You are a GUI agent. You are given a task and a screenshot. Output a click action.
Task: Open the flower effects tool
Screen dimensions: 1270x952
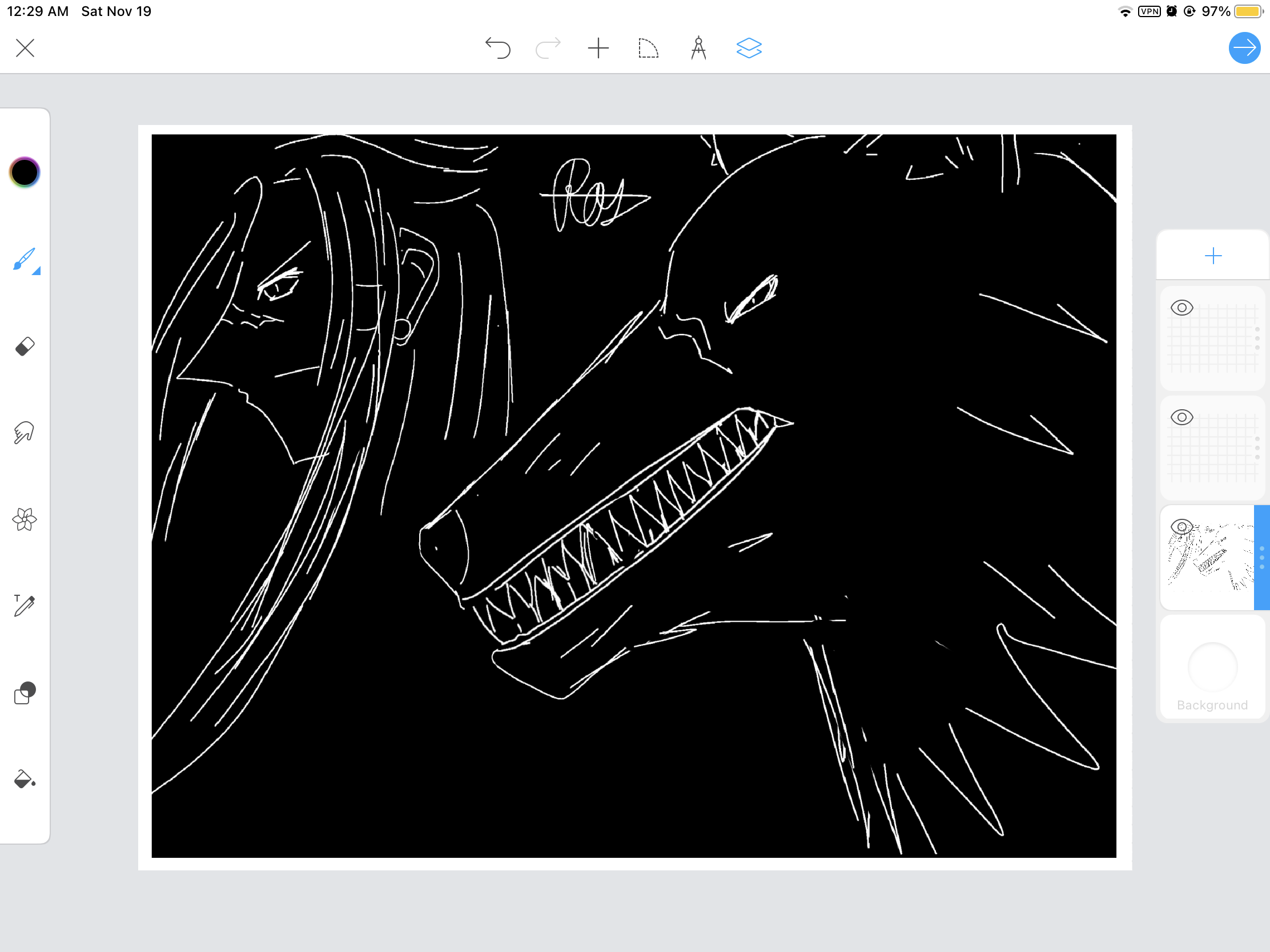pos(24,519)
